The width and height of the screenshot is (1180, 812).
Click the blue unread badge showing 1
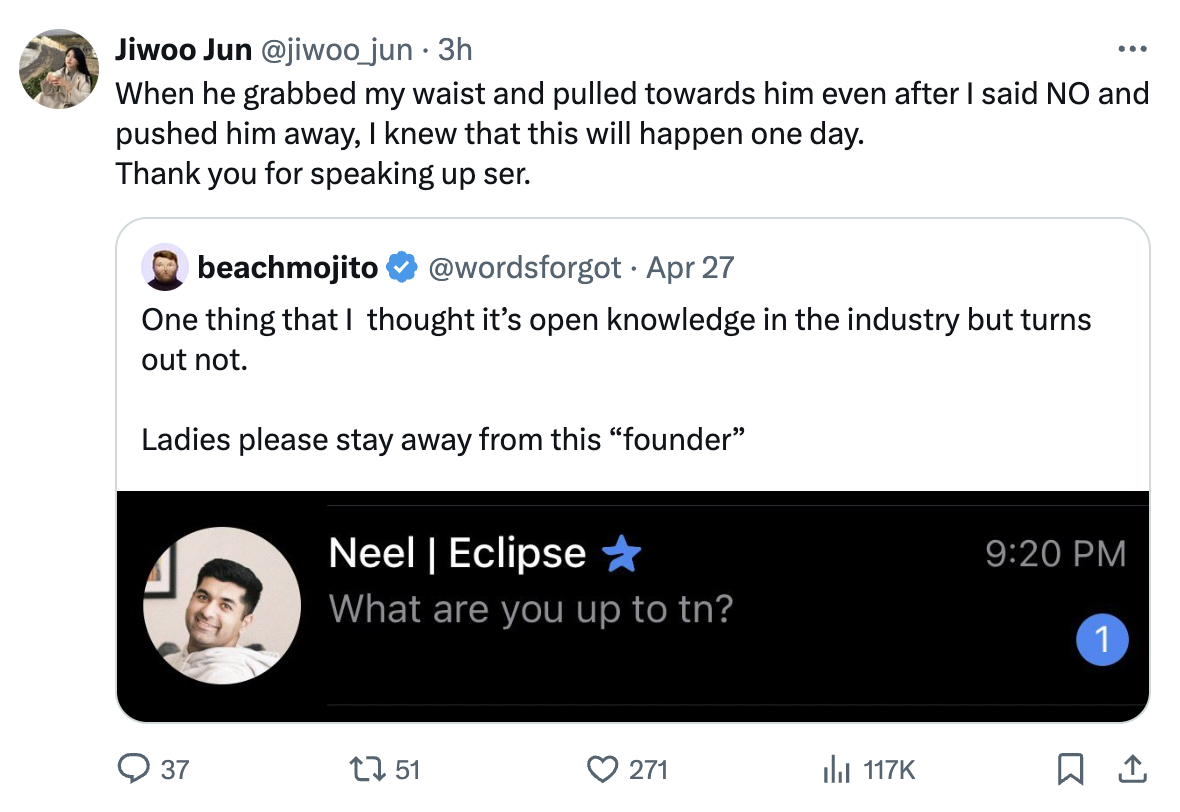tap(1102, 639)
